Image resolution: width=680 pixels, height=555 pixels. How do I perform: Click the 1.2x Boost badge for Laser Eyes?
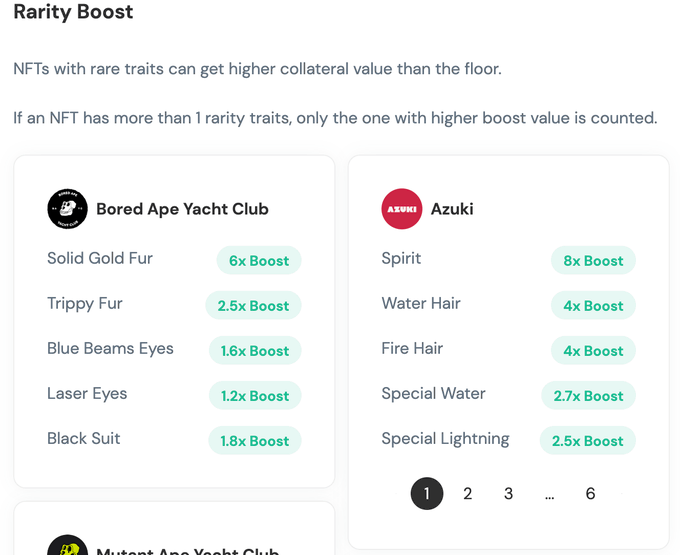[x=255, y=396]
